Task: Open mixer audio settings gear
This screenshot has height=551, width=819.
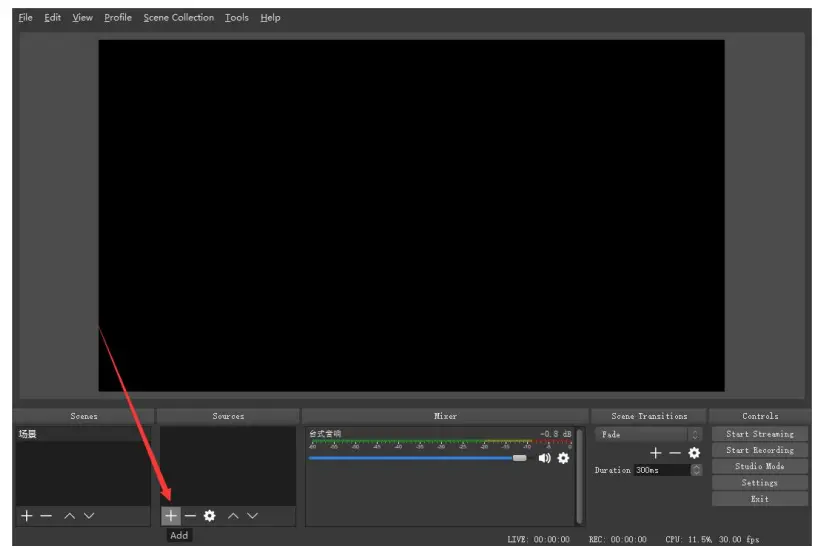Action: point(563,458)
